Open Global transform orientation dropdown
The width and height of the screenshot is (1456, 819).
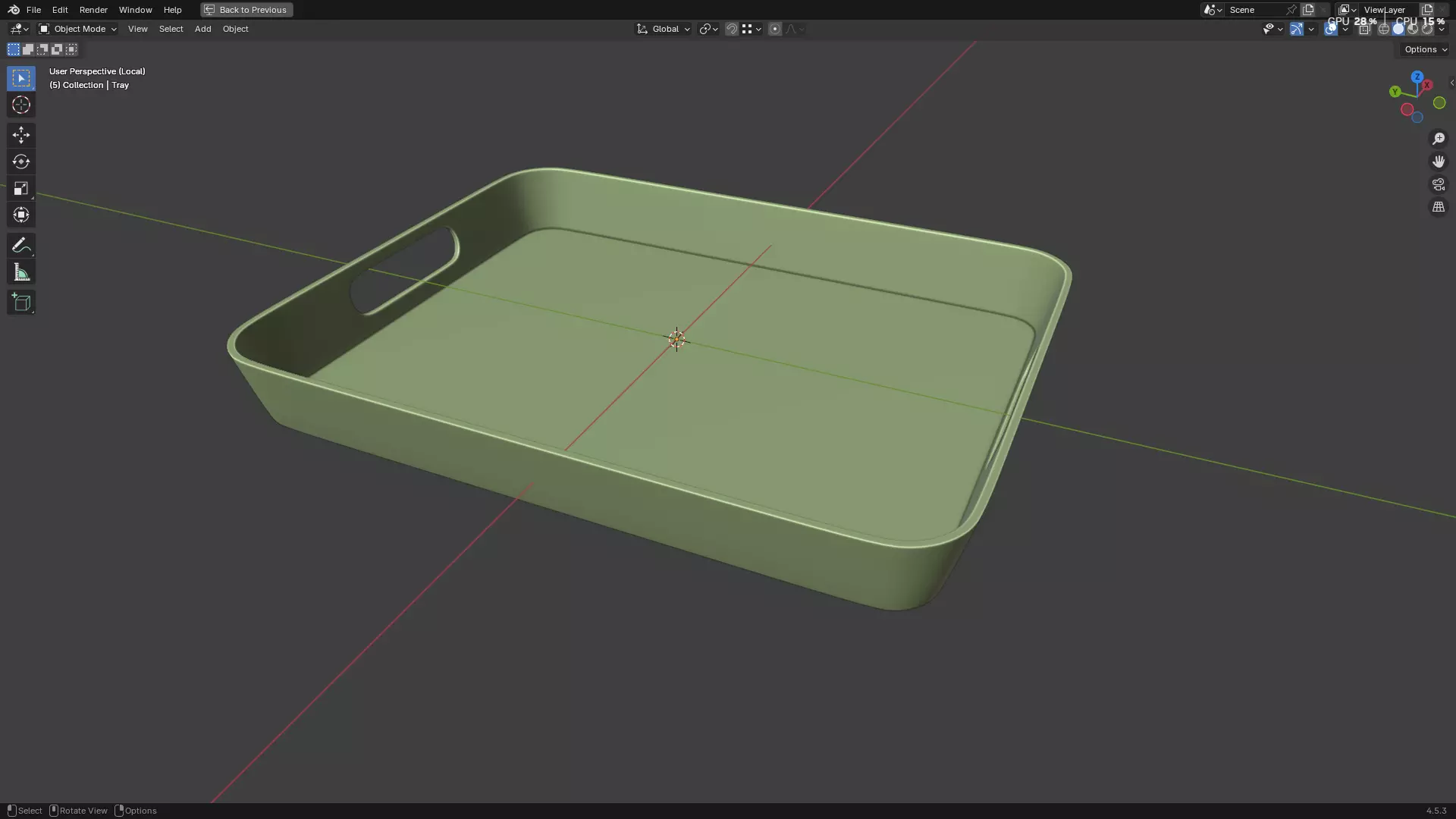(664, 29)
